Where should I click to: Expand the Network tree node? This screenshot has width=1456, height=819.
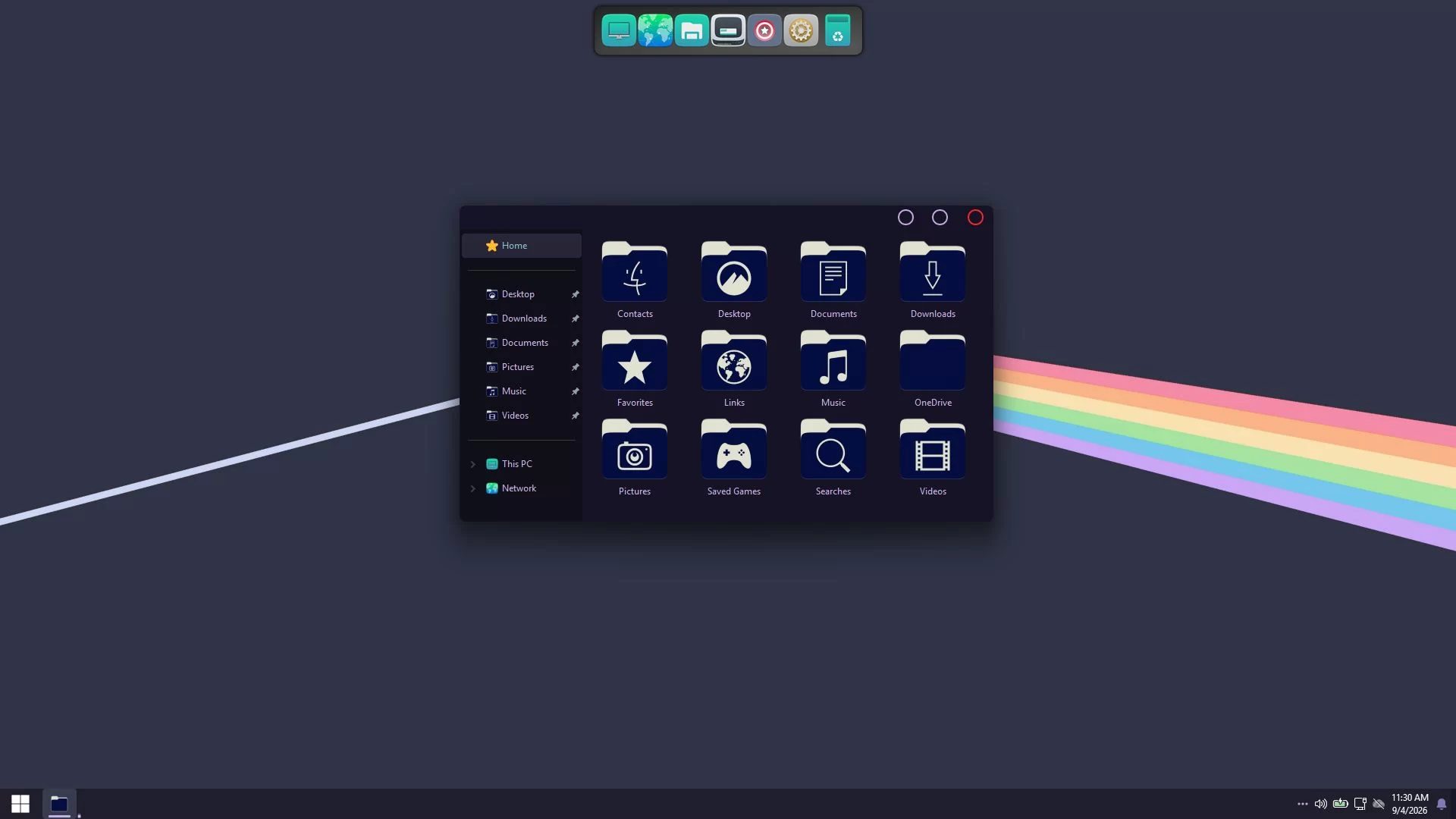[473, 488]
